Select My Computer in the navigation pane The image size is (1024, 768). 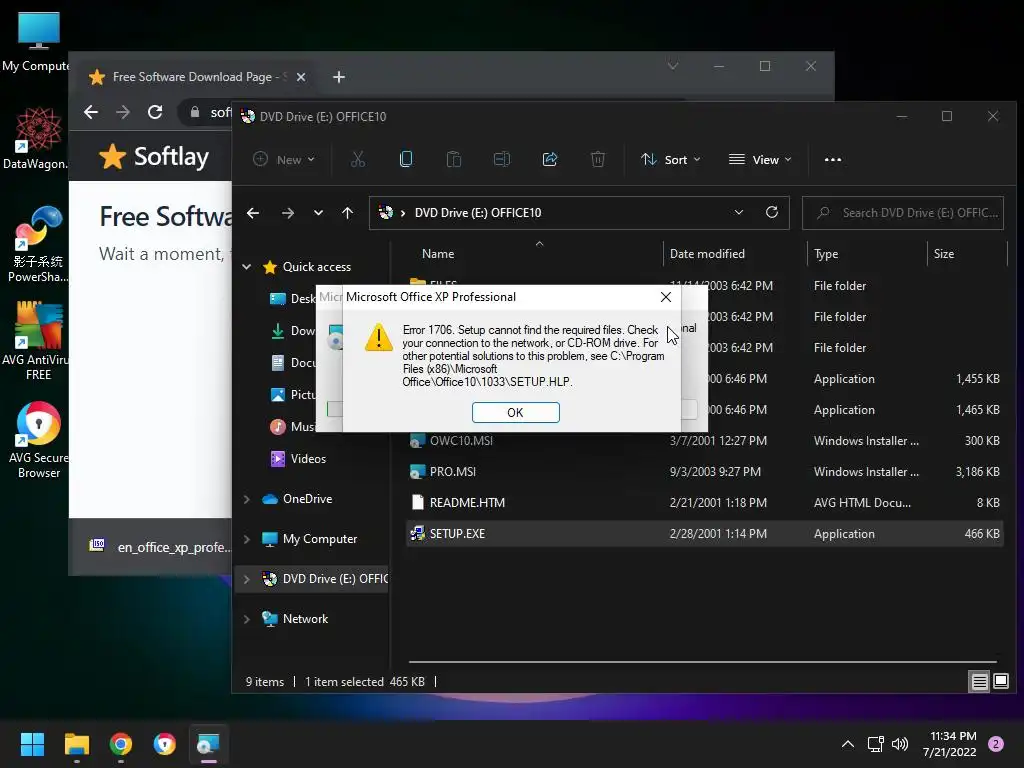[320, 539]
